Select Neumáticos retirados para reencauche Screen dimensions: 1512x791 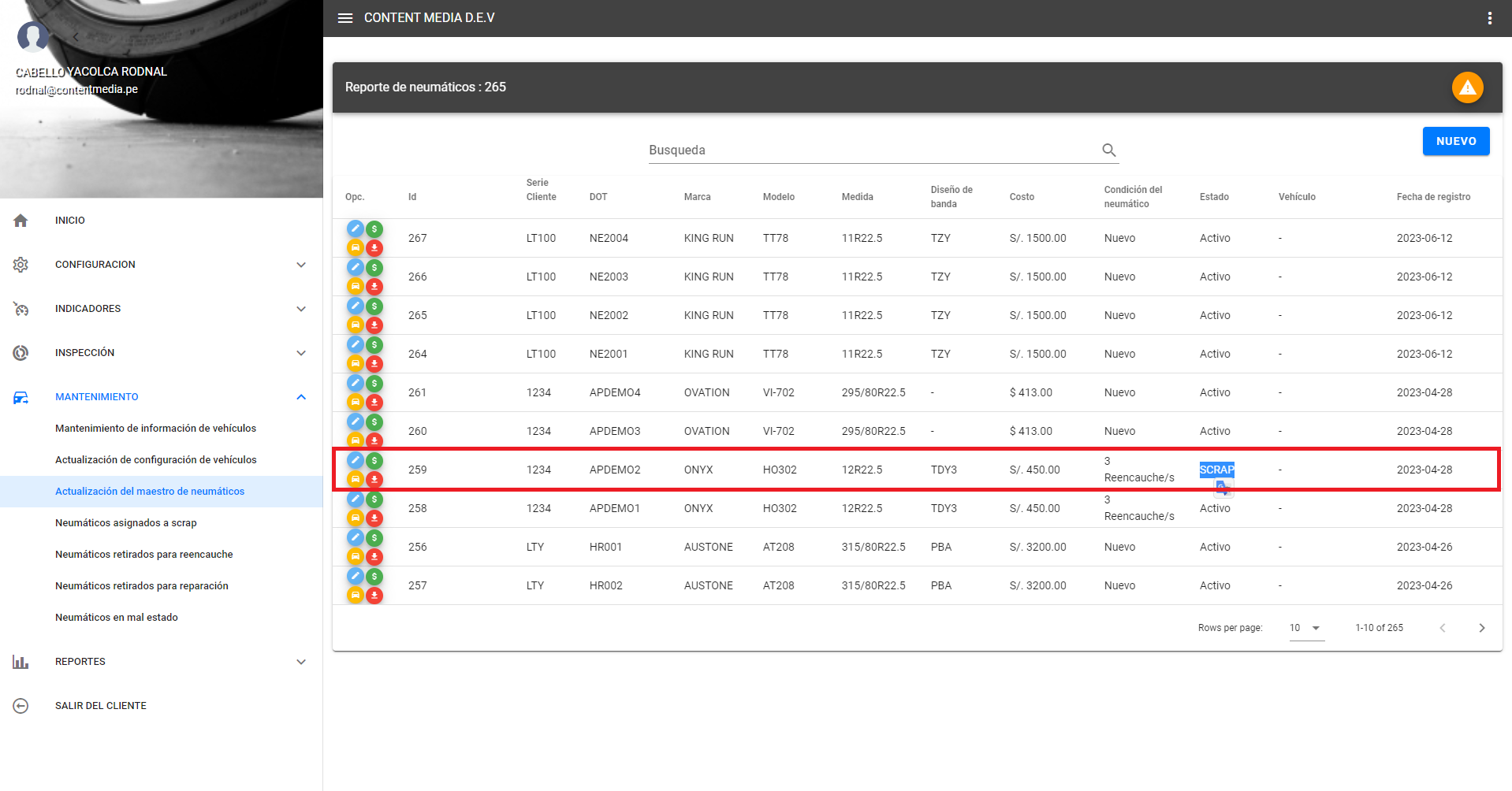coord(144,555)
